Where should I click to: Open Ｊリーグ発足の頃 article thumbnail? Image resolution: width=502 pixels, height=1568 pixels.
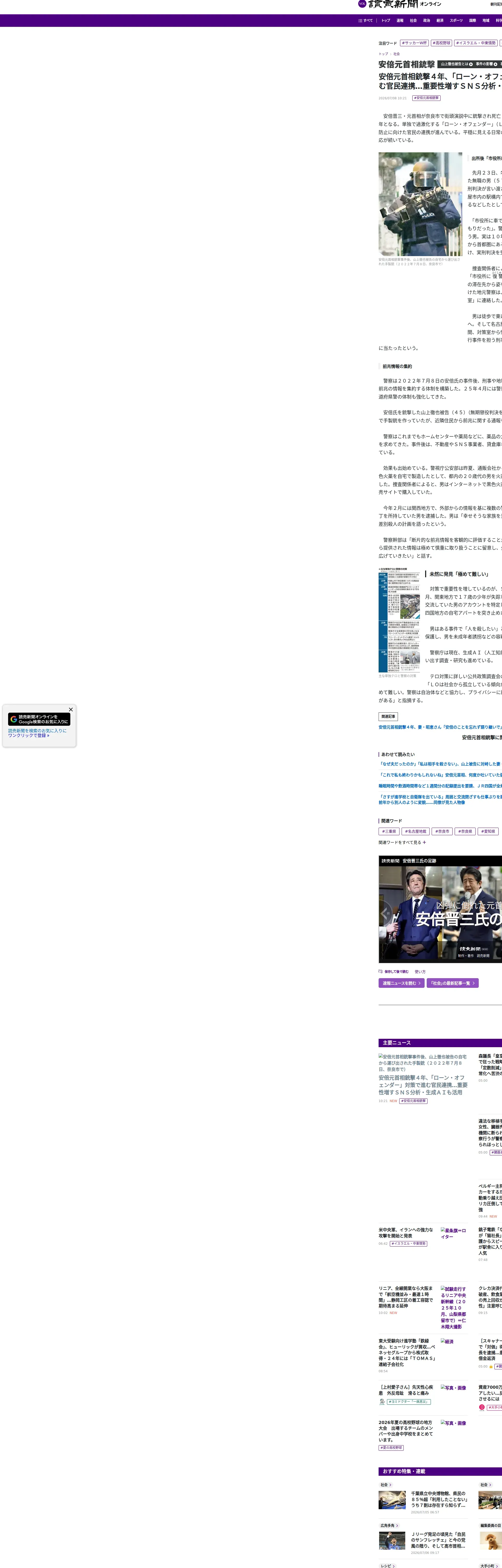pos(392,1541)
